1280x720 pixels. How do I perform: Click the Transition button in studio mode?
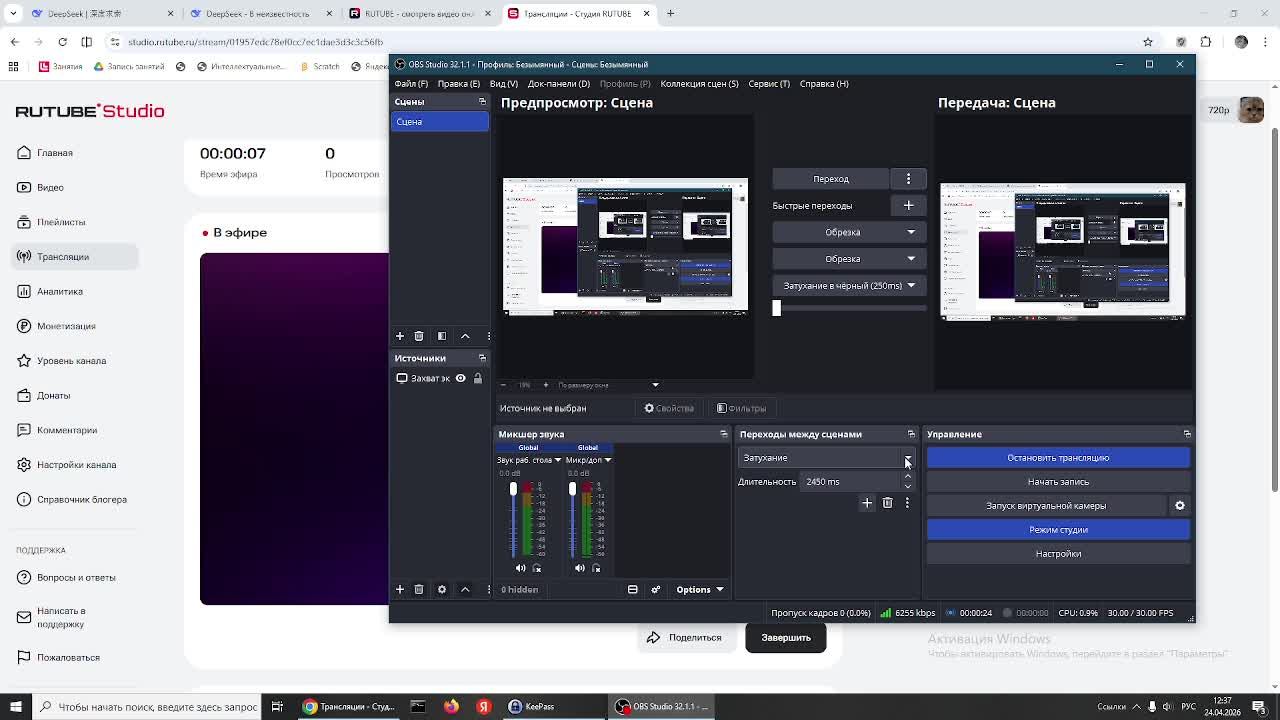[x=831, y=179]
